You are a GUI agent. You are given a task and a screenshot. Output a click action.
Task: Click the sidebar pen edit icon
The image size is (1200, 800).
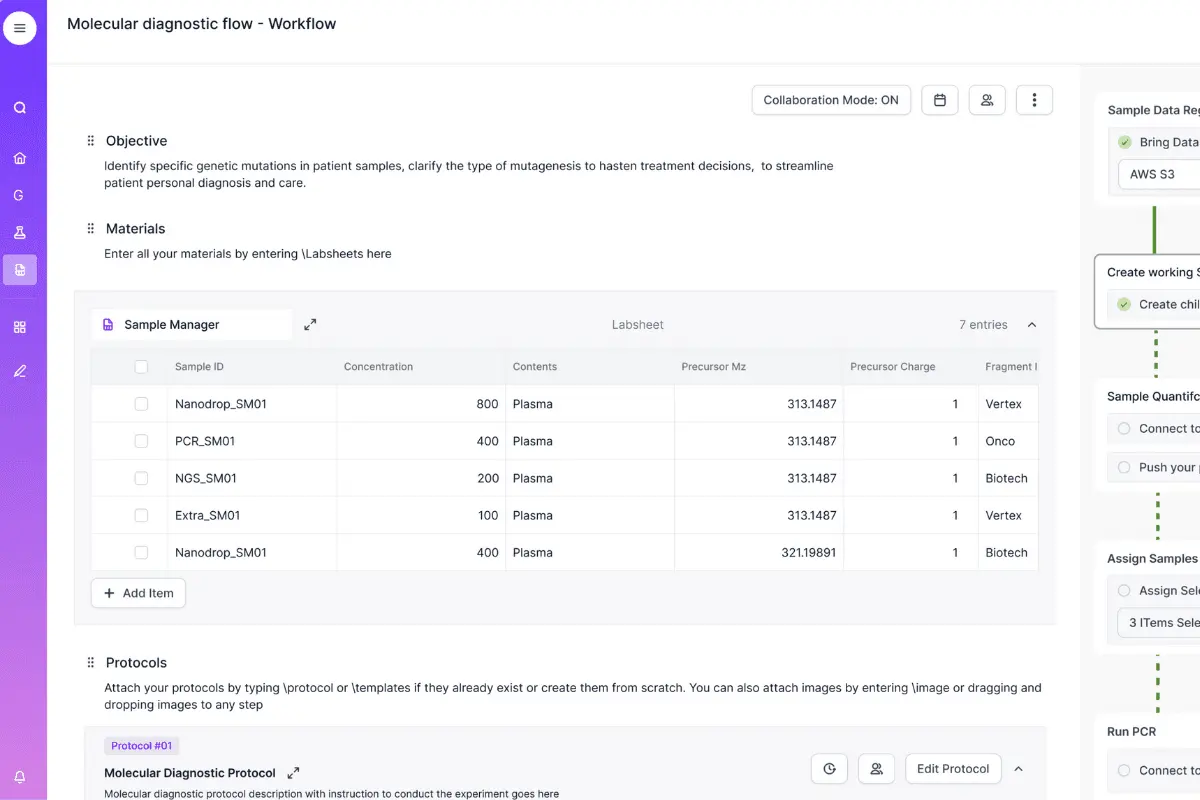coord(20,371)
